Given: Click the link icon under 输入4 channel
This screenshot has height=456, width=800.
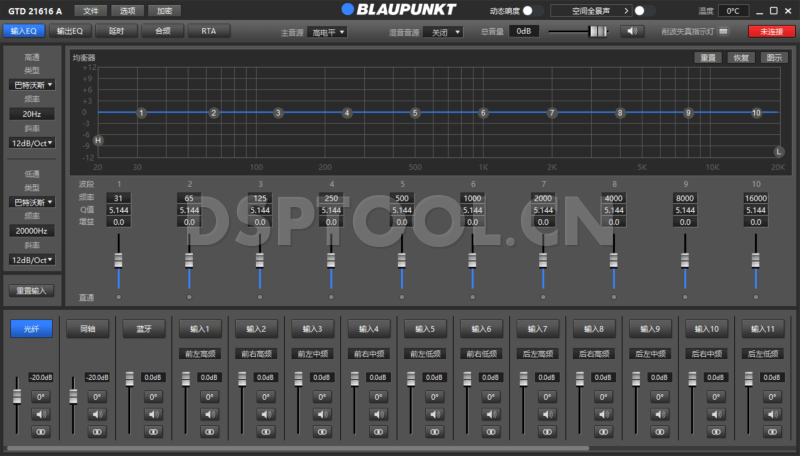Looking at the screenshot, I should click(378, 432).
